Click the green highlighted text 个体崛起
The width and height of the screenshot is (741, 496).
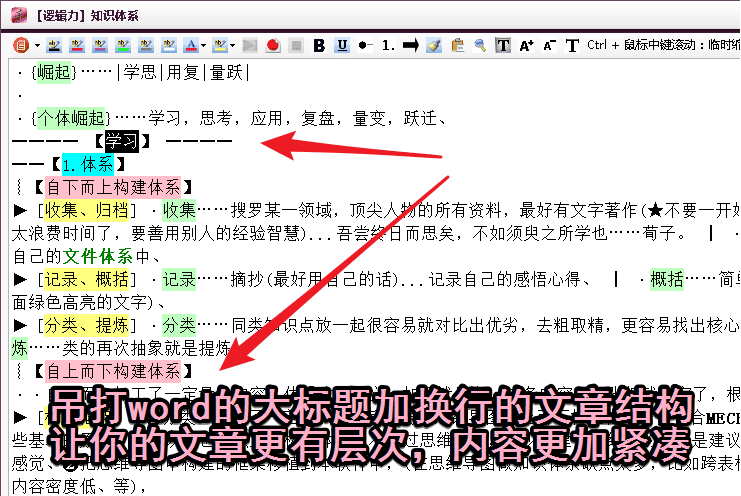click(71, 118)
